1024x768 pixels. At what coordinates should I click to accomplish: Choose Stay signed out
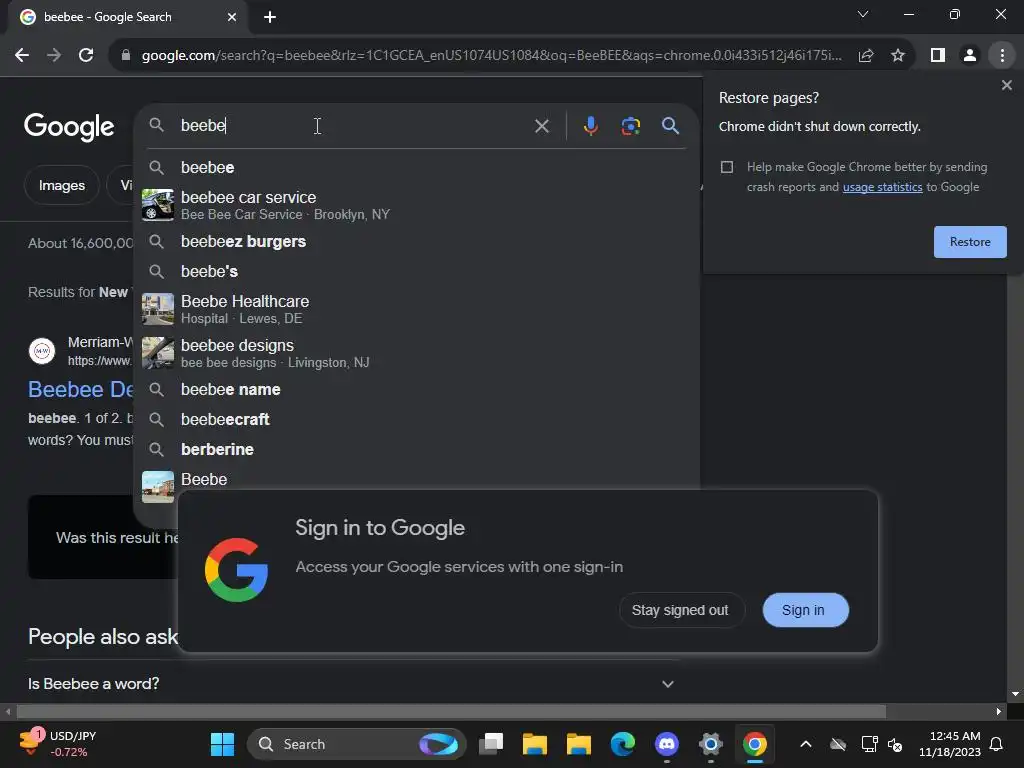[680, 610]
